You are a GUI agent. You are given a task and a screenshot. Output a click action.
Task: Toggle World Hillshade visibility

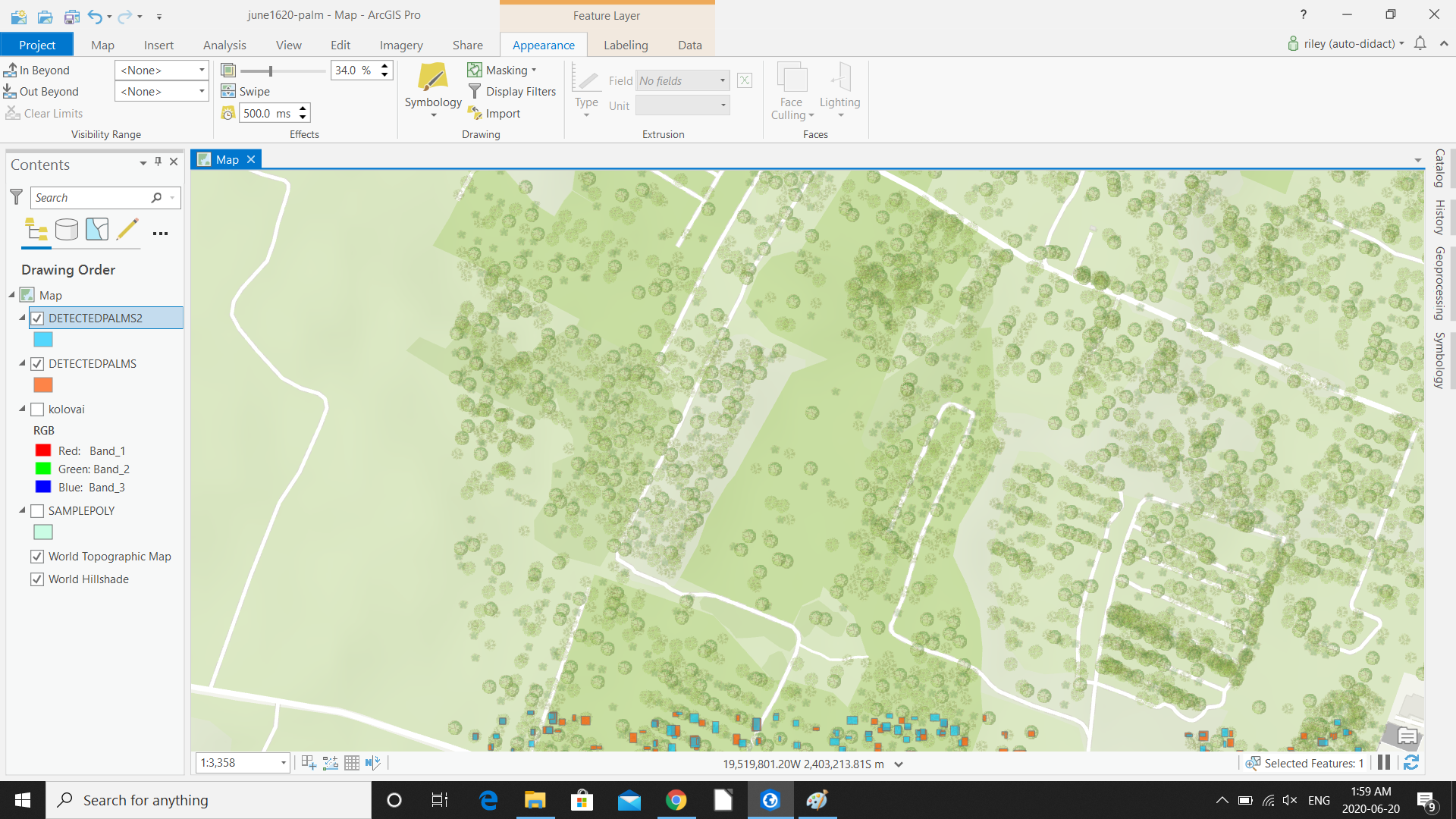(x=37, y=579)
